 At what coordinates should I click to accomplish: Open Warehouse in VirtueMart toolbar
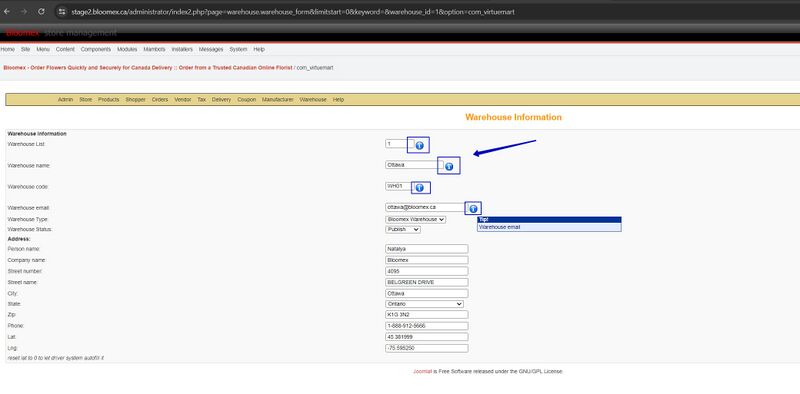pos(313,100)
